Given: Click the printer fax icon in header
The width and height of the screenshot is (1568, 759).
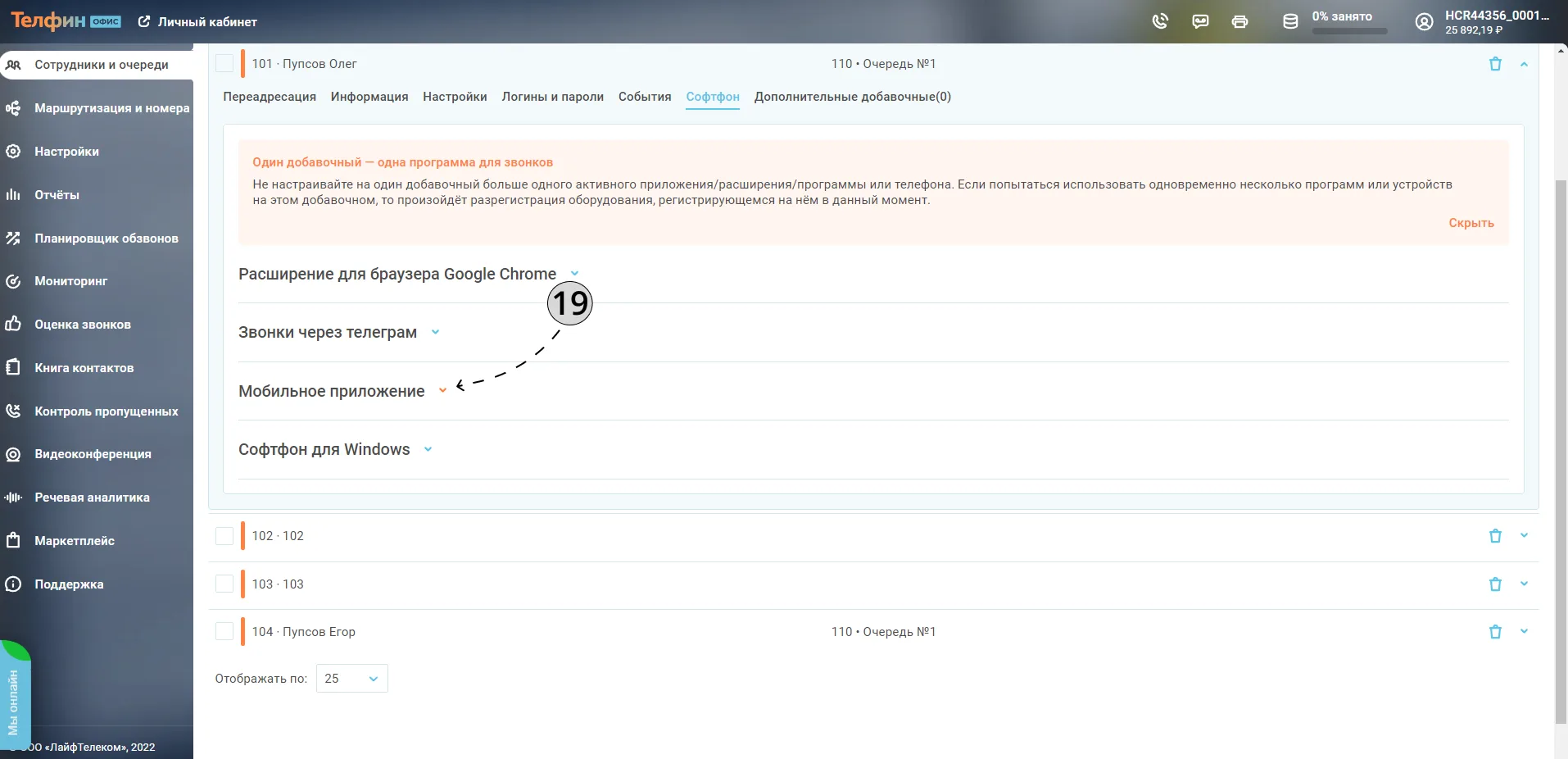Looking at the screenshot, I should tap(1240, 21).
